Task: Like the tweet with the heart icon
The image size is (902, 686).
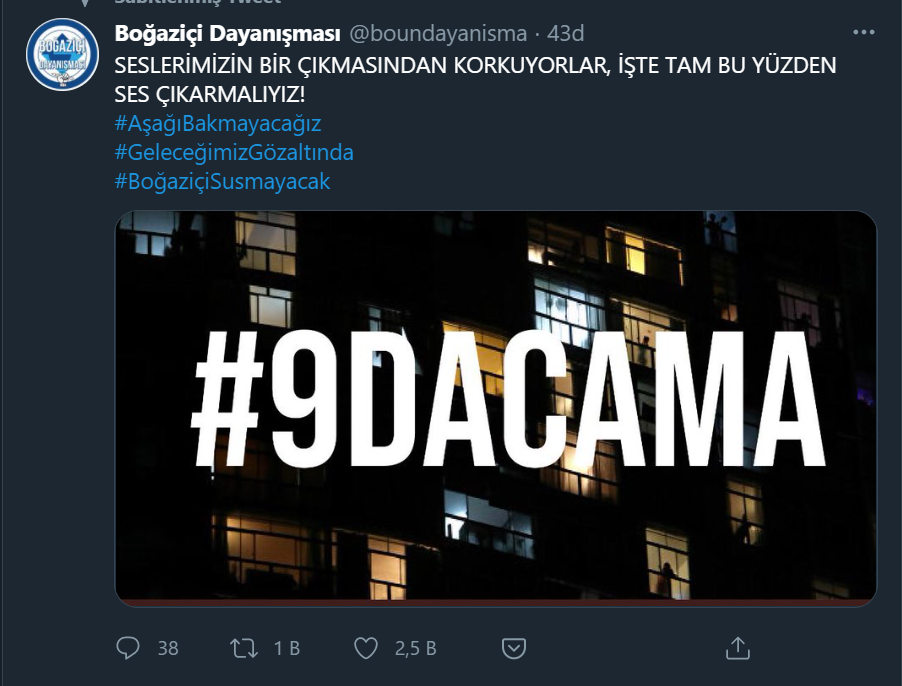Action: [x=366, y=648]
